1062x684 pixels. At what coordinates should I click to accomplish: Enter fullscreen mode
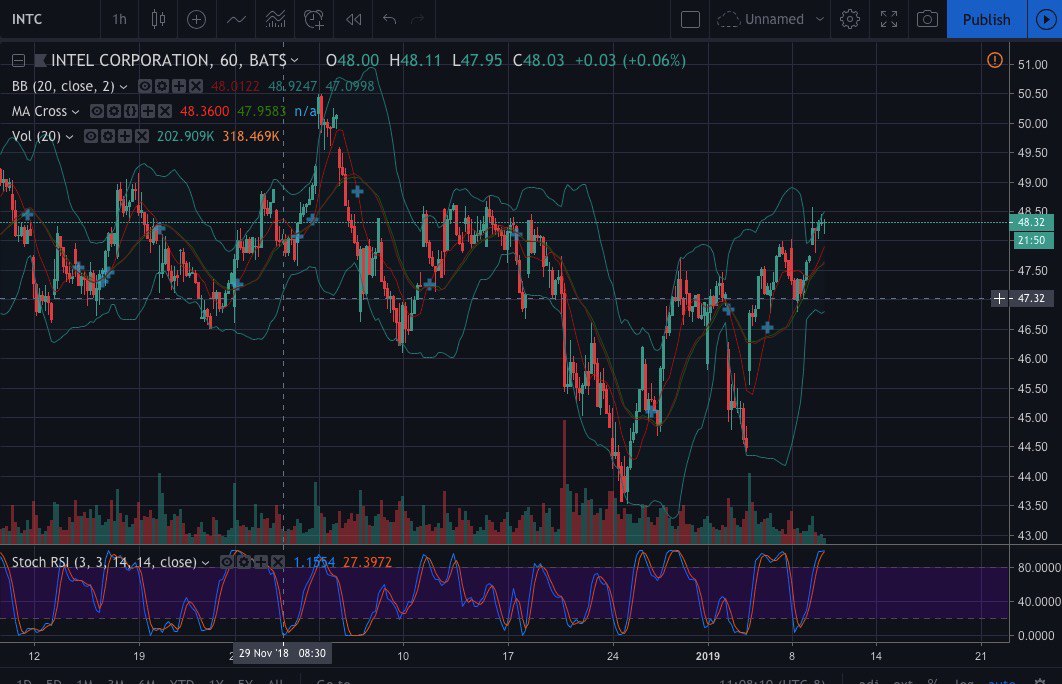888,19
